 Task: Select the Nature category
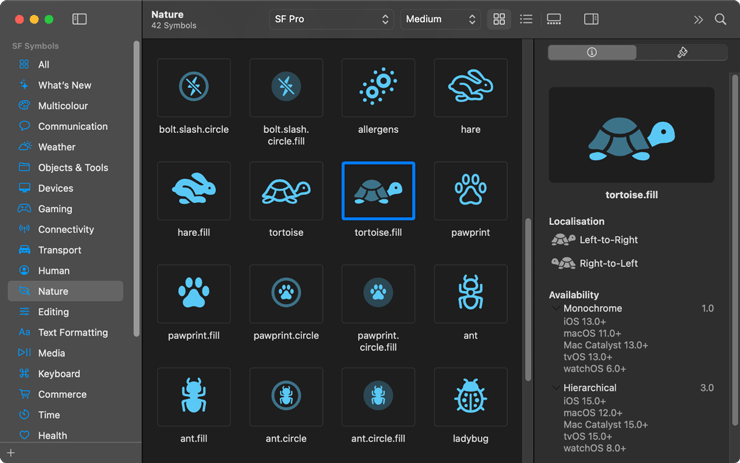click(x=66, y=291)
